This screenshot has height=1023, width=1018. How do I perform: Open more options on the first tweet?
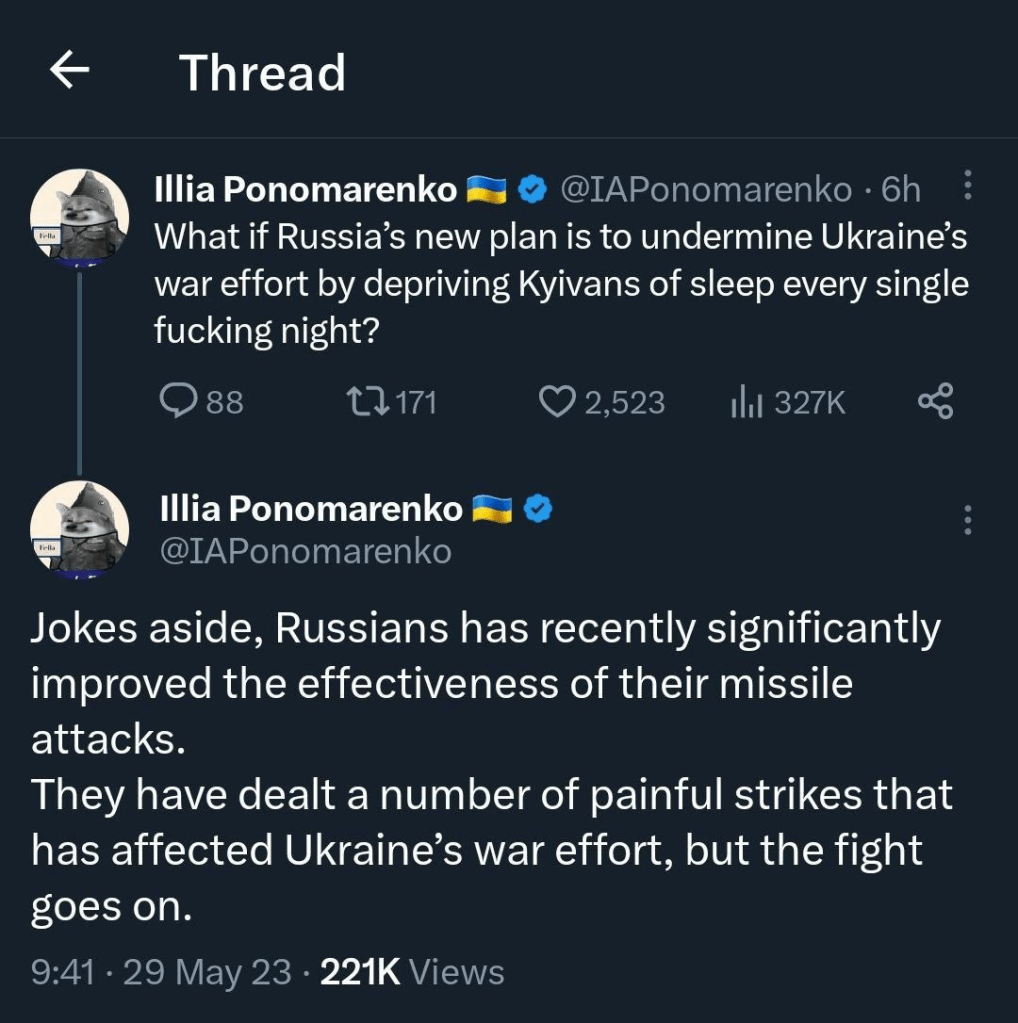(966, 186)
